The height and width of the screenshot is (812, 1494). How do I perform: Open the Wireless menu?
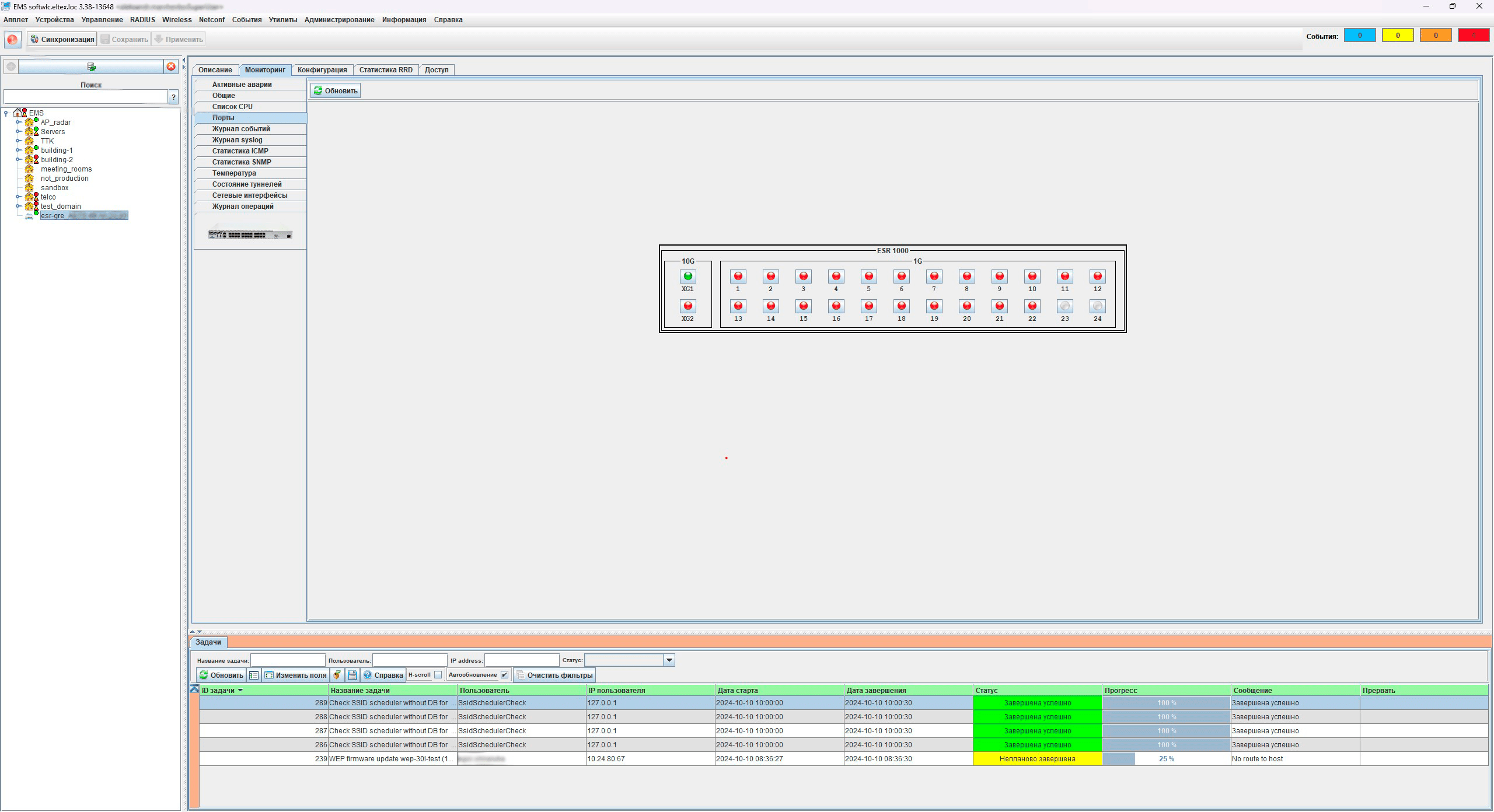176,20
